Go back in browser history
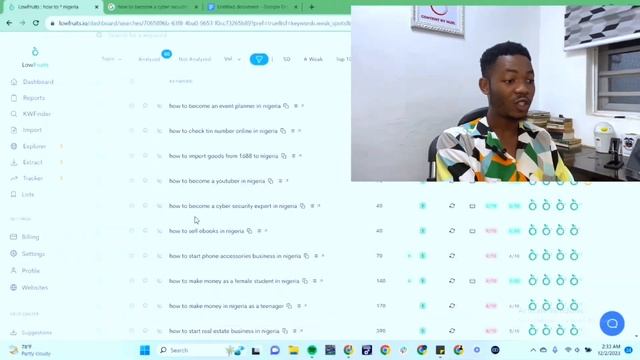The width and height of the screenshot is (640, 360). coord(9,23)
